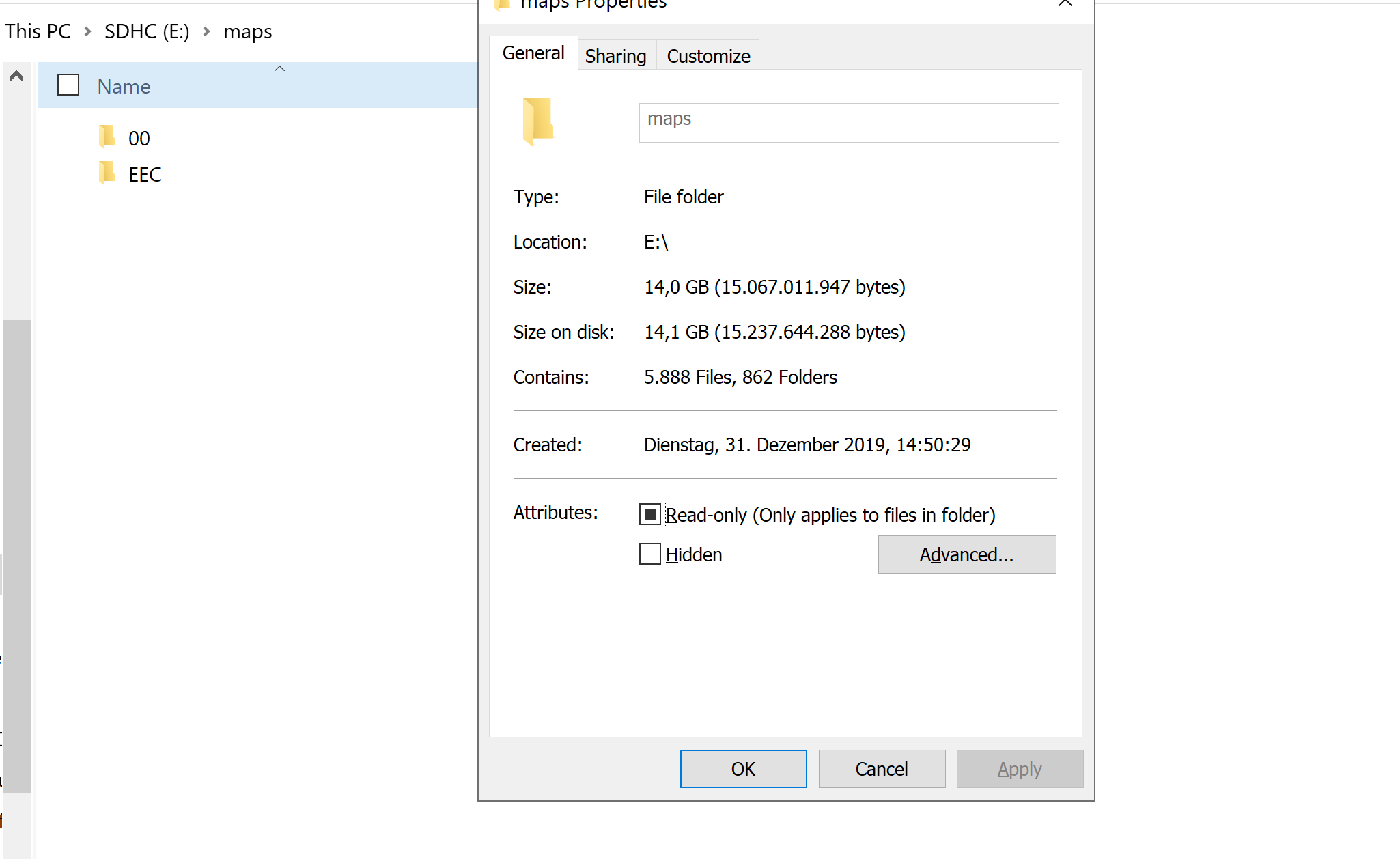The height and width of the screenshot is (859, 1400).
Task: Open the Customize tab
Action: coord(708,56)
